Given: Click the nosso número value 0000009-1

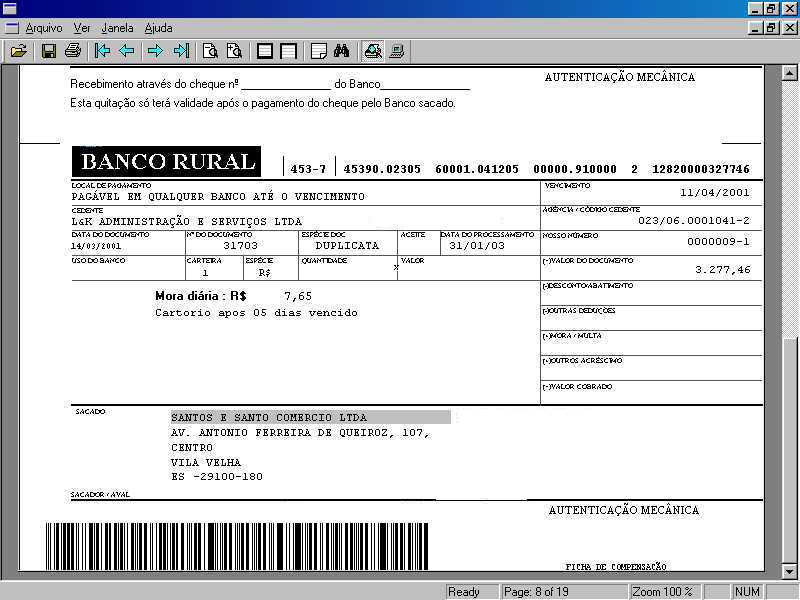Looking at the screenshot, I should (718, 241).
